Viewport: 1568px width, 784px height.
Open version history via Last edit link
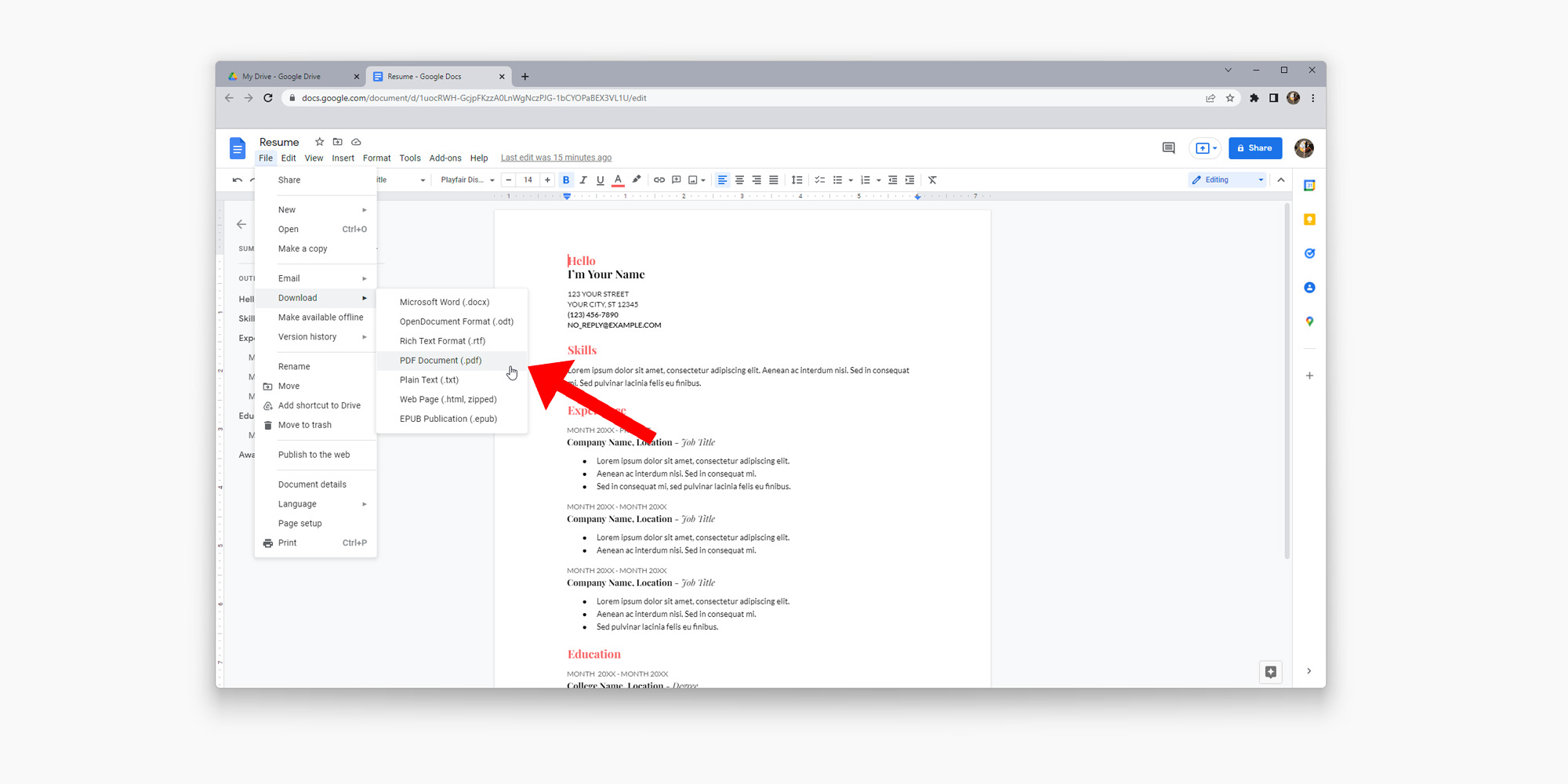(x=556, y=157)
